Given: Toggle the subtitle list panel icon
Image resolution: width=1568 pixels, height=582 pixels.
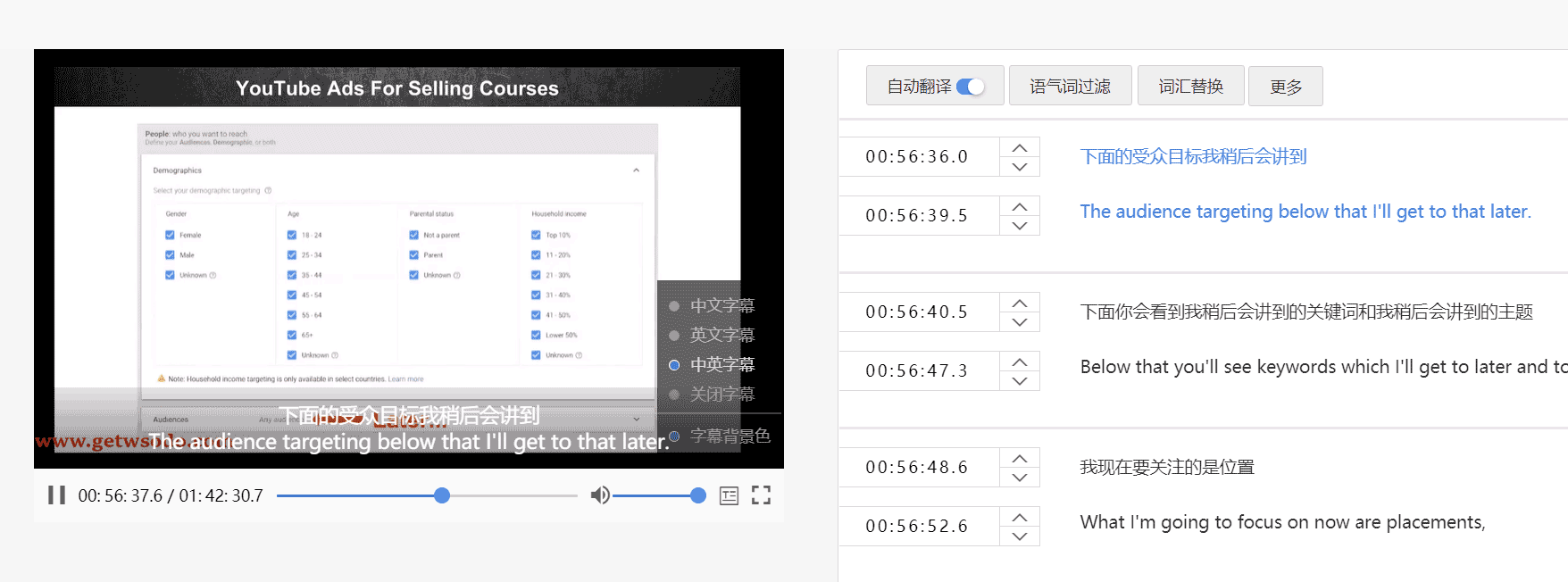Looking at the screenshot, I should coord(729,495).
